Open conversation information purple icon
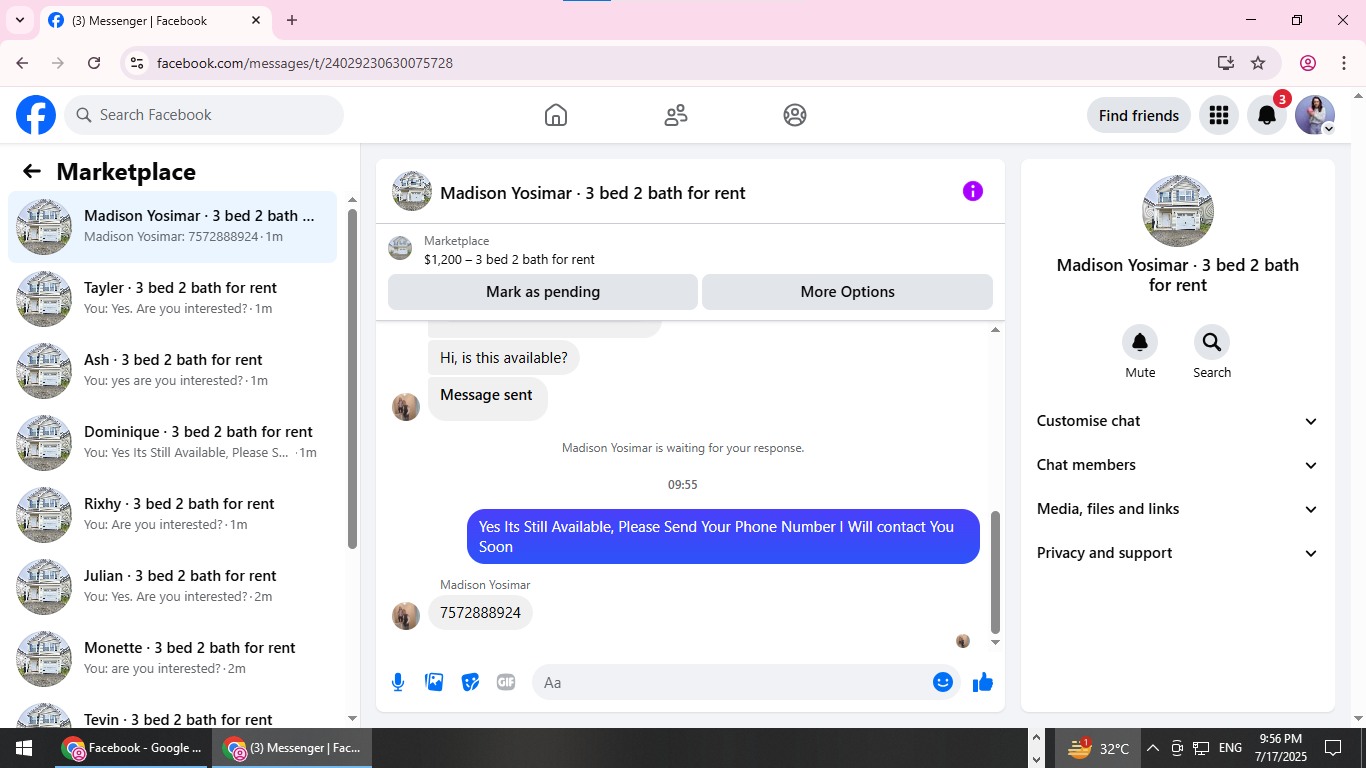Screen dimensions: 1366x768 973,191
